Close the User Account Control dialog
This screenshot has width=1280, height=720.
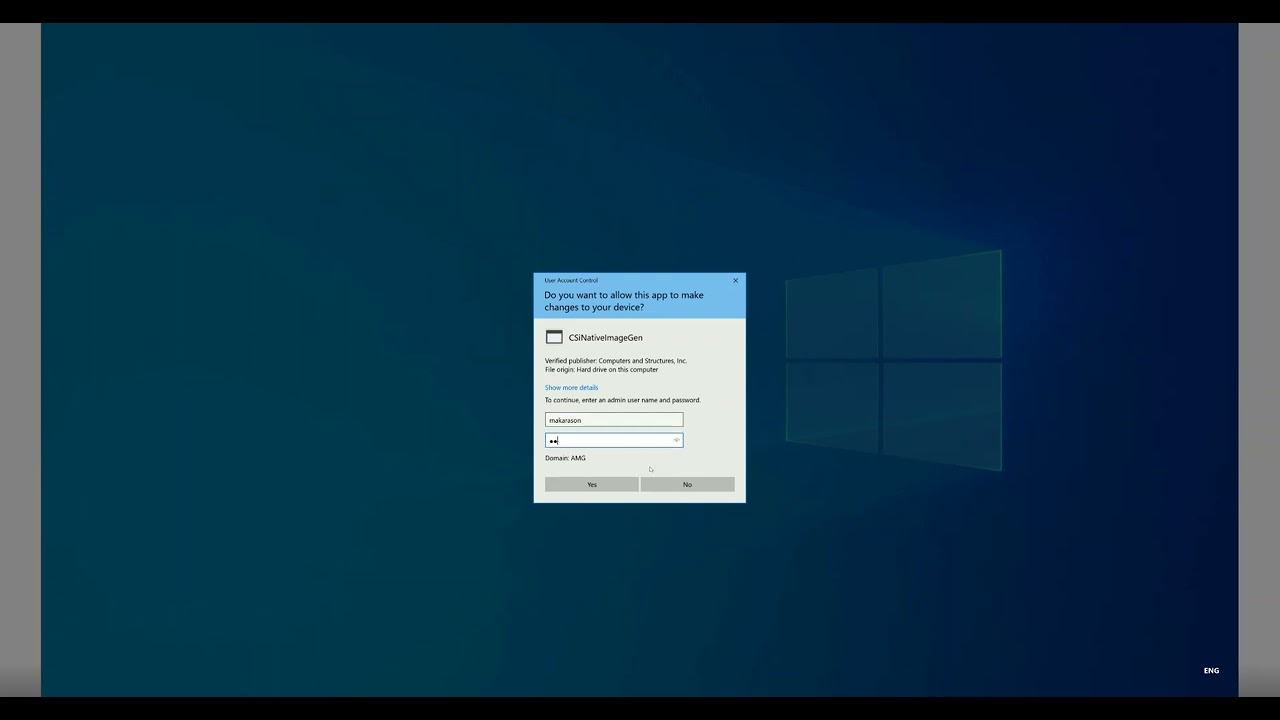click(x=736, y=280)
